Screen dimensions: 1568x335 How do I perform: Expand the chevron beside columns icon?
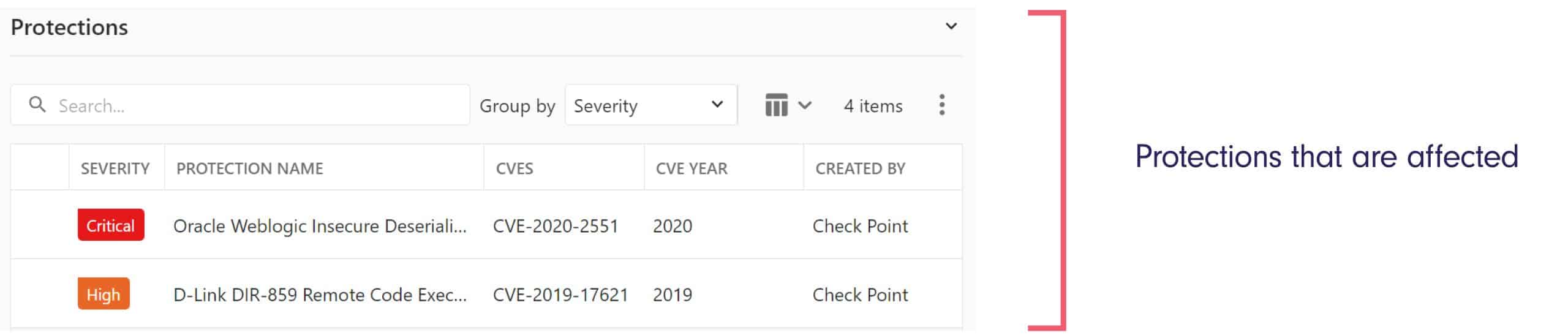[805, 105]
